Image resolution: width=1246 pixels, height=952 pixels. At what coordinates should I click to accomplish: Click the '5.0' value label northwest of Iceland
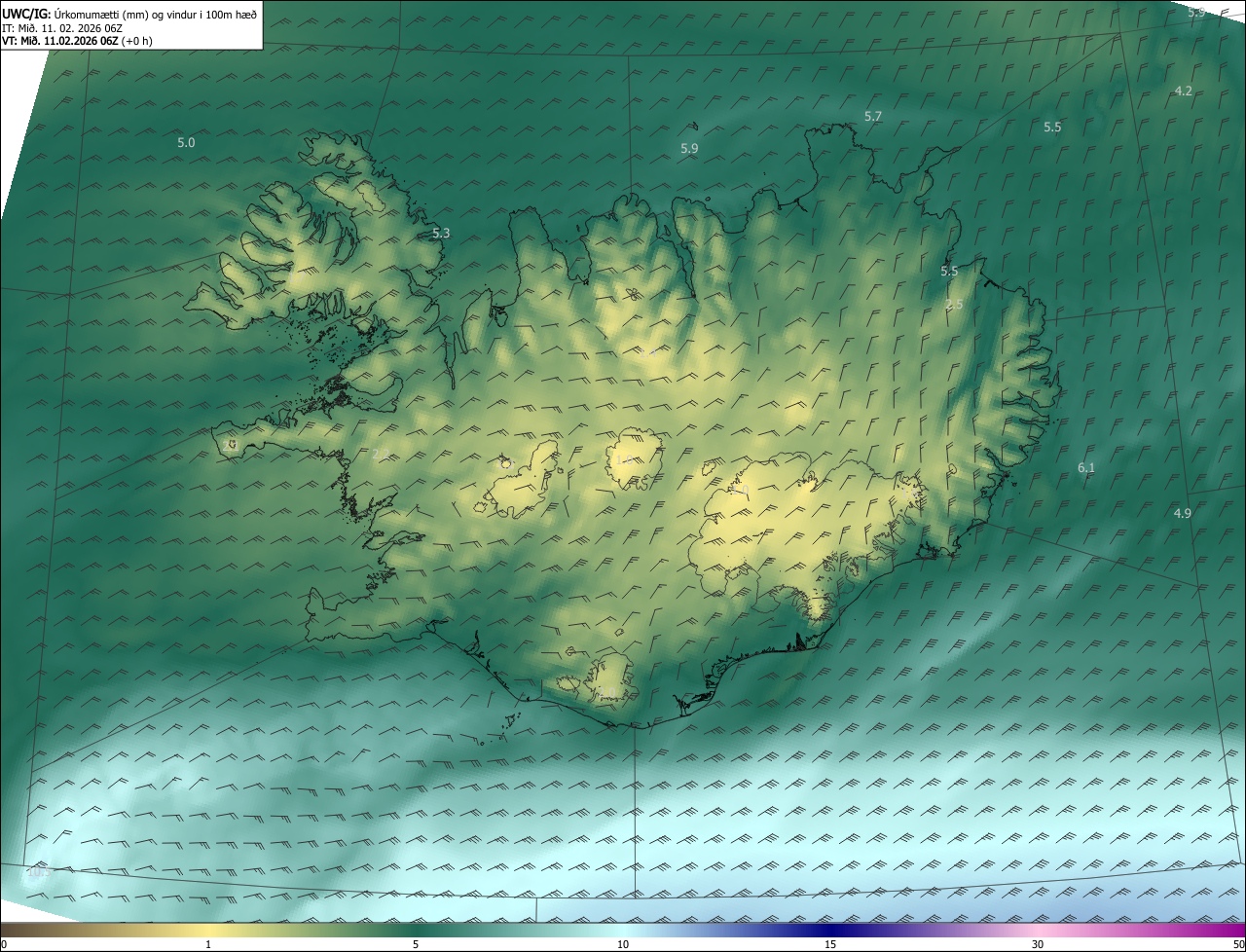(186, 142)
